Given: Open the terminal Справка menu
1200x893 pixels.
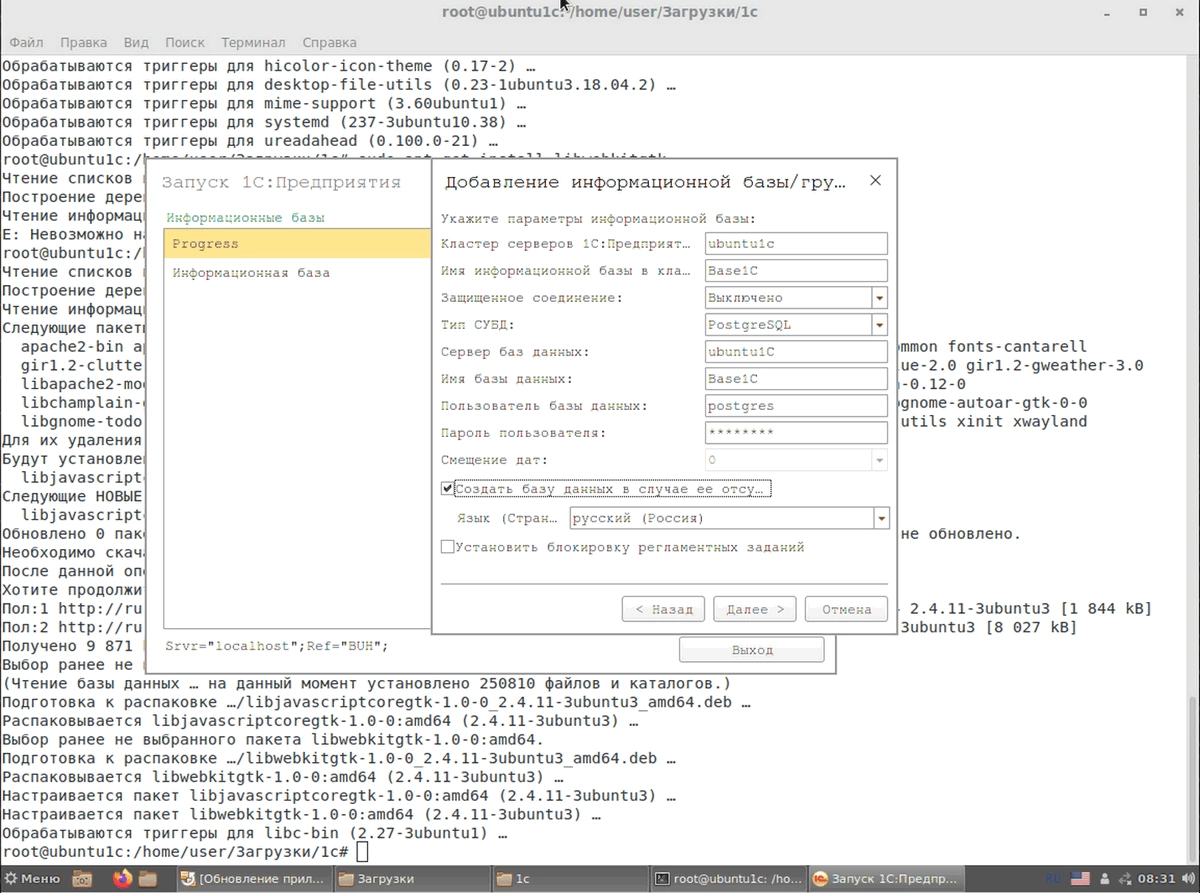Looking at the screenshot, I should point(329,43).
